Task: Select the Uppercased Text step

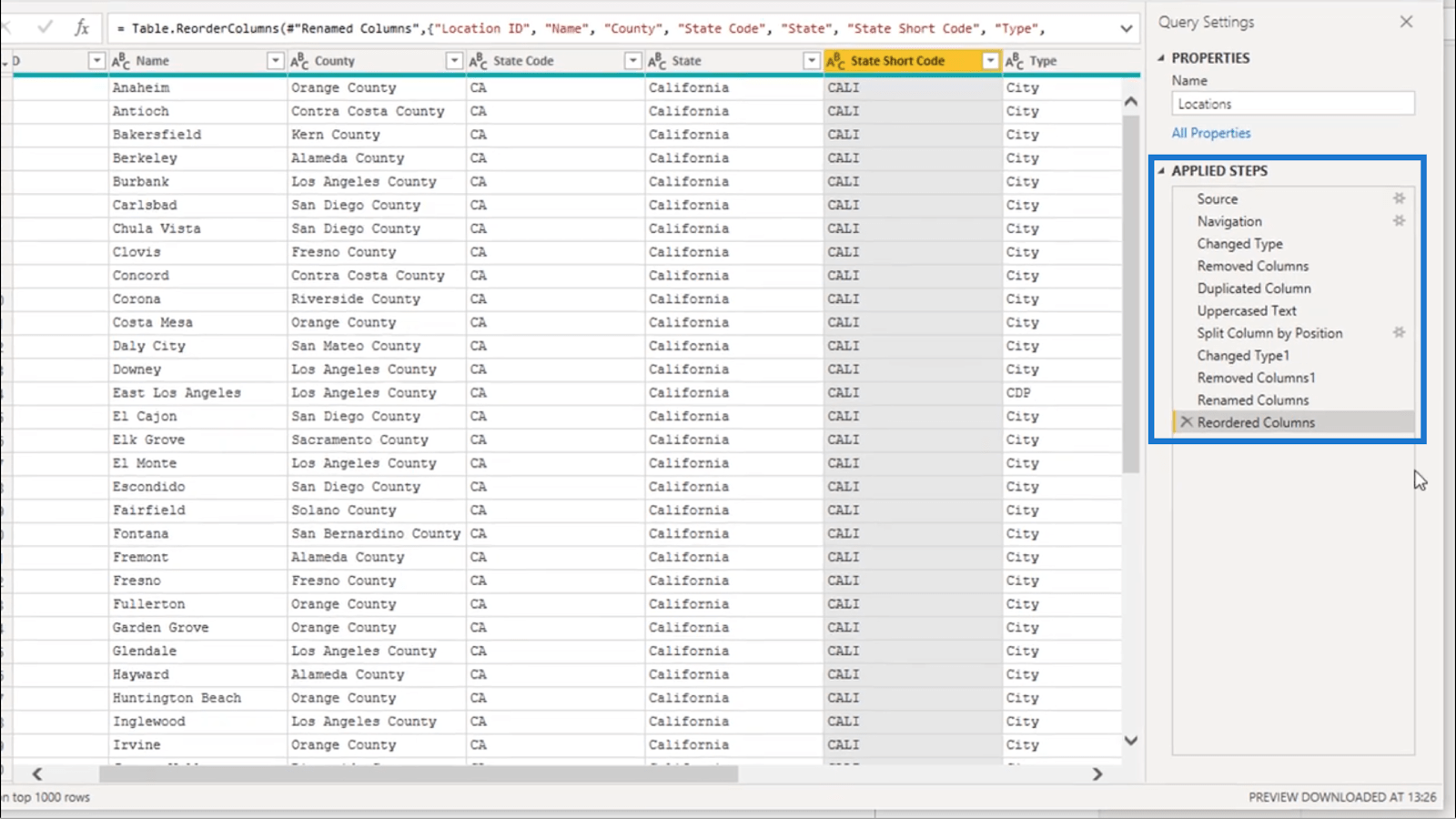Action: click(x=1293, y=310)
